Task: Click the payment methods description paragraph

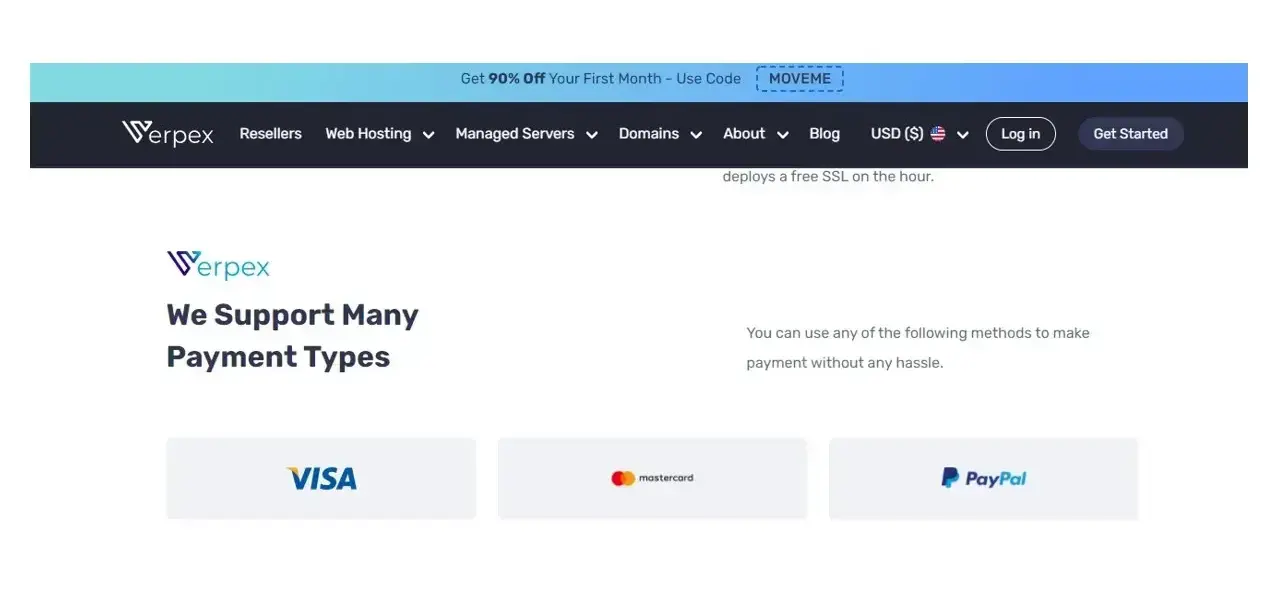Action: [918, 348]
